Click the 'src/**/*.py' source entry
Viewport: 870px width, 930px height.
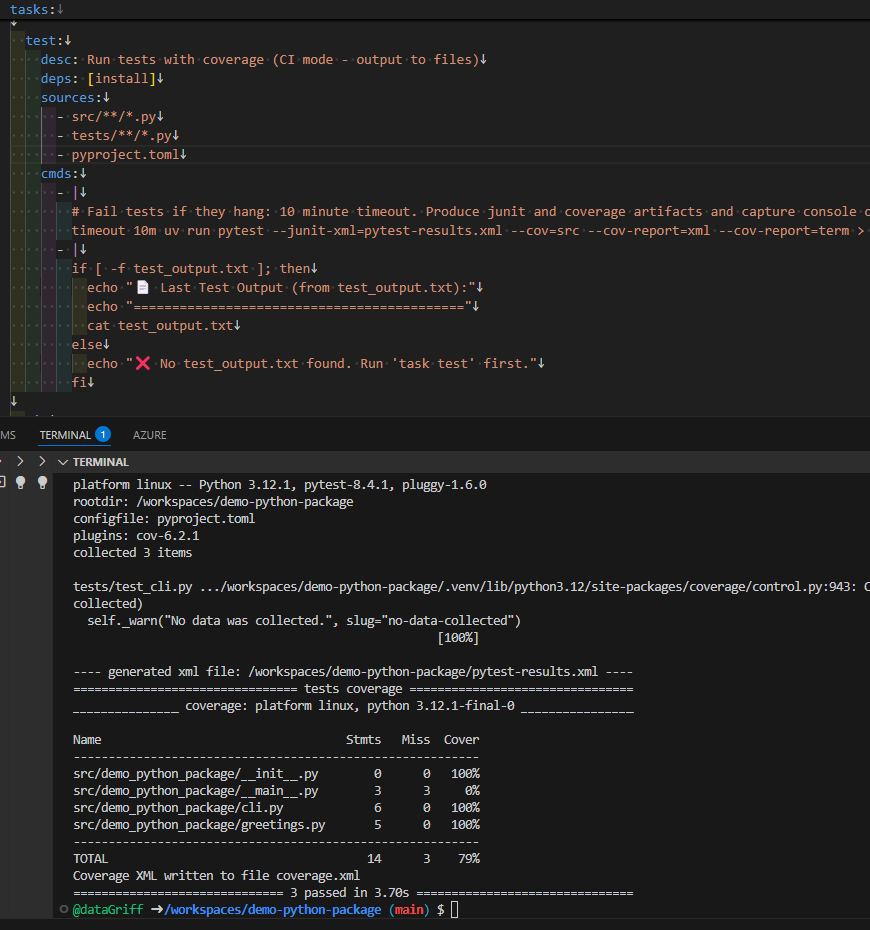(114, 116)
